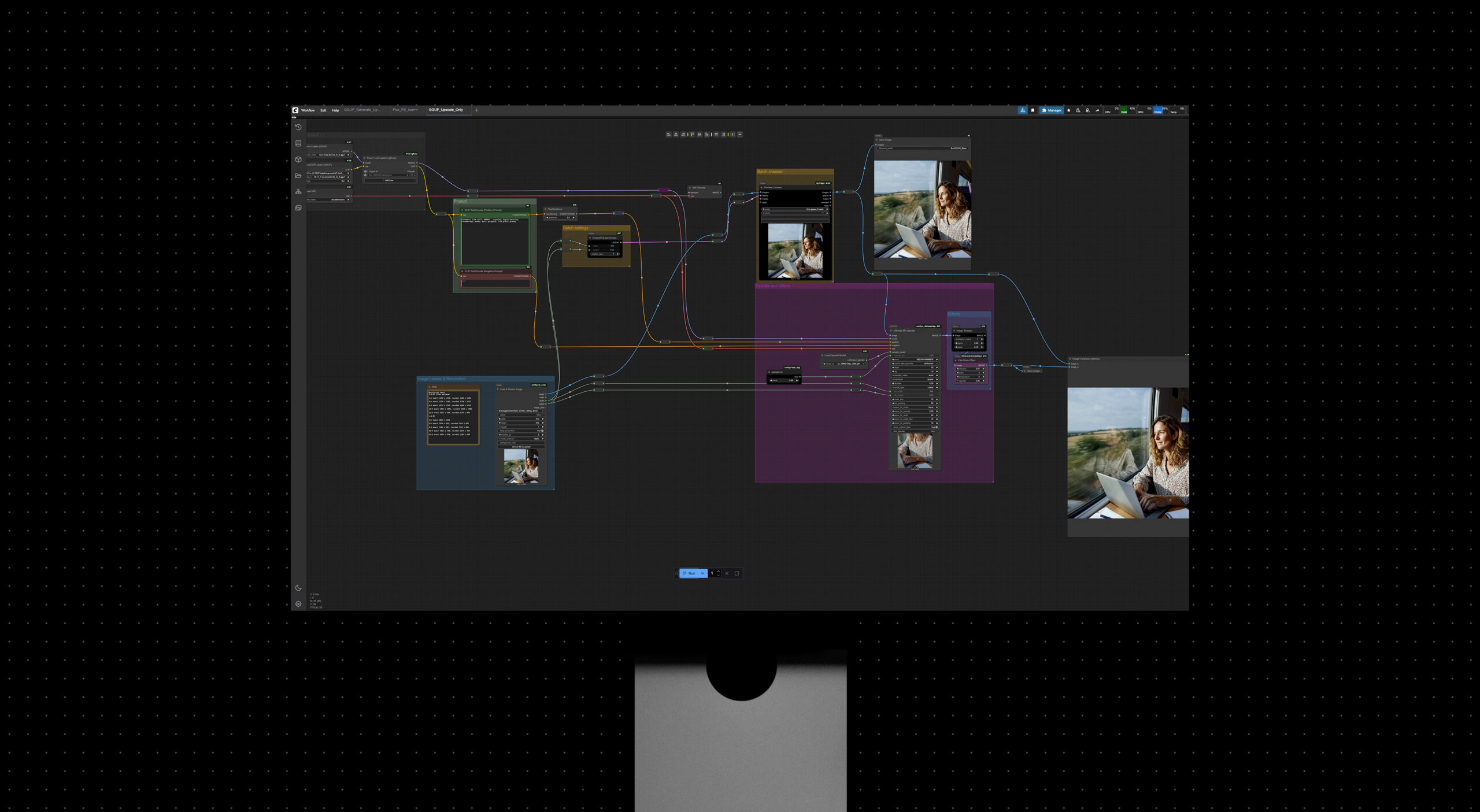Toggle the Toggle All switch in Power Lora Loader
The height and width of the screenshot is (812, 1480).
tap(366, 172)
